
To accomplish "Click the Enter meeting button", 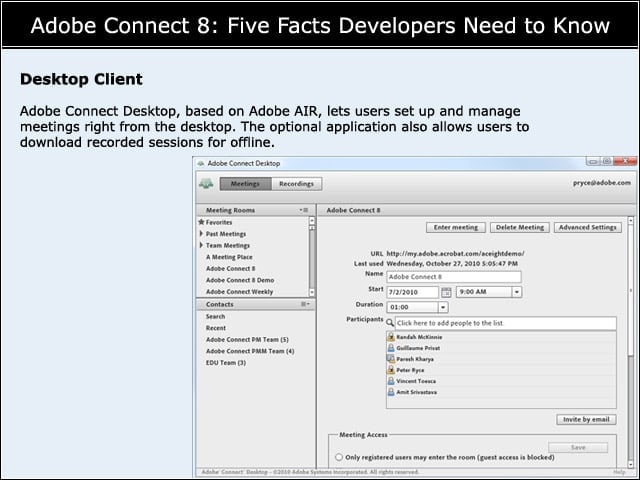I will click(456, 227).
